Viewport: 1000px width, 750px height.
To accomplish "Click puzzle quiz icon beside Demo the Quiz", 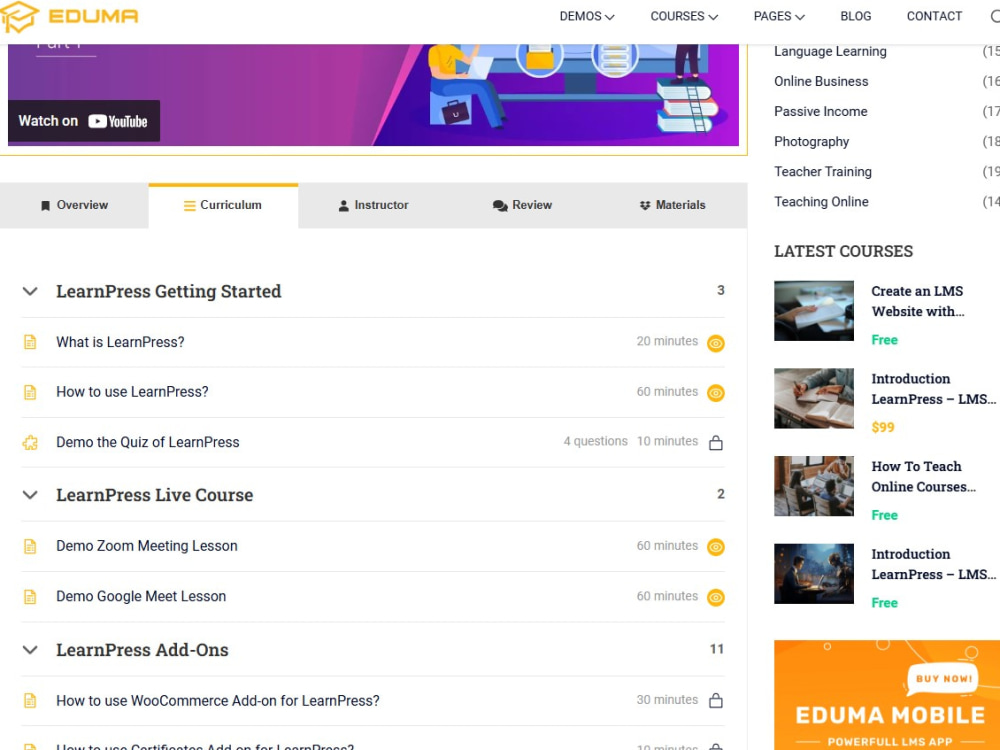I will pos(30,443).
